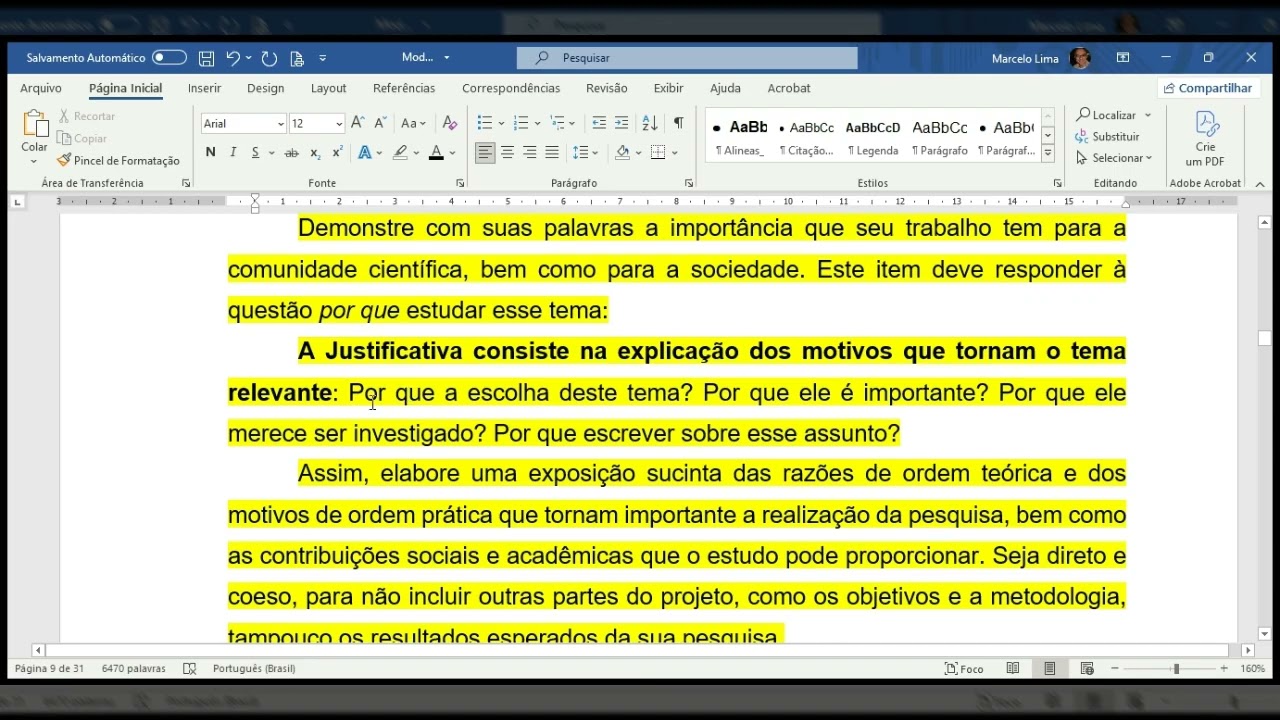Apply paragraph shading with the paint bucket

click(x=622, y=152)
